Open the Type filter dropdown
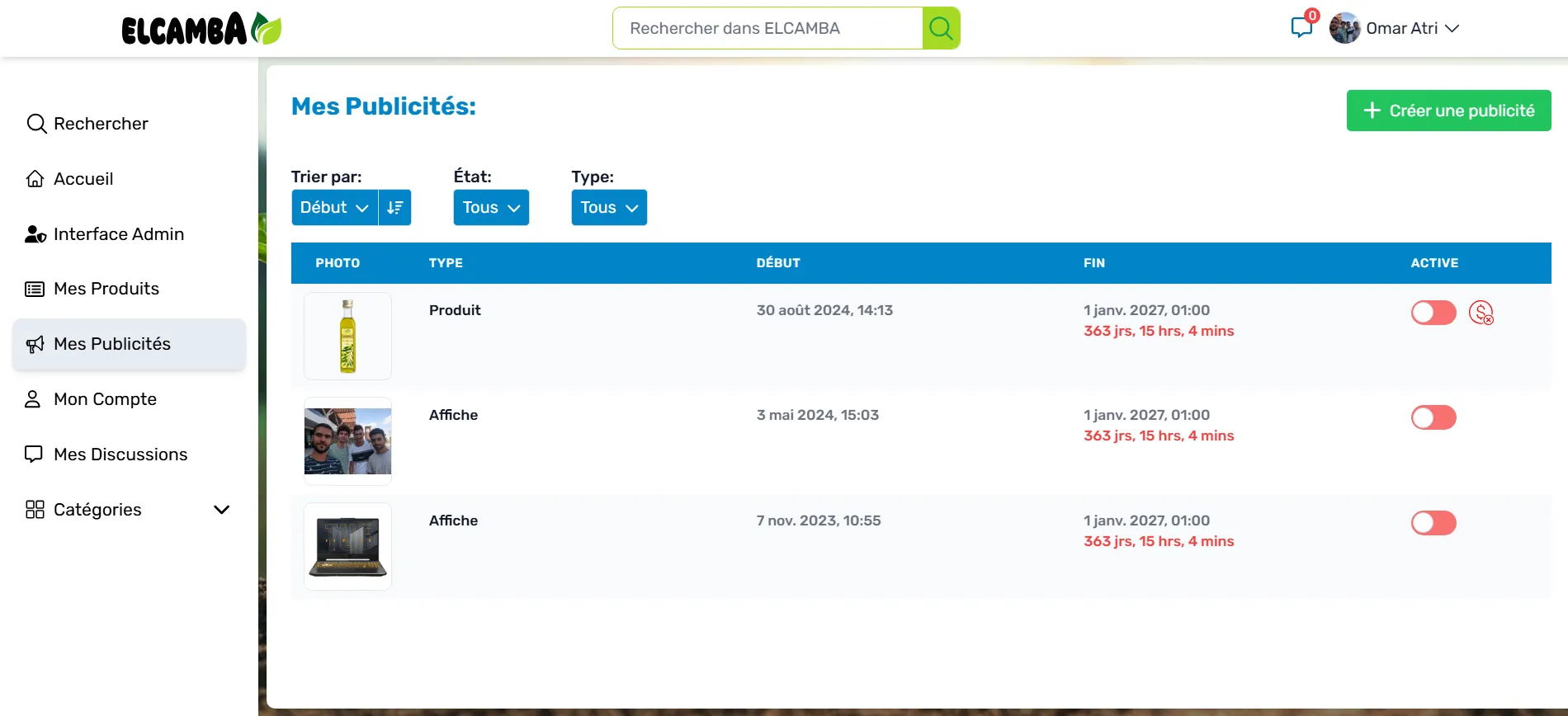Image resolution: width=1568 pixels, height=716 pixels. (x=609, y=208)
